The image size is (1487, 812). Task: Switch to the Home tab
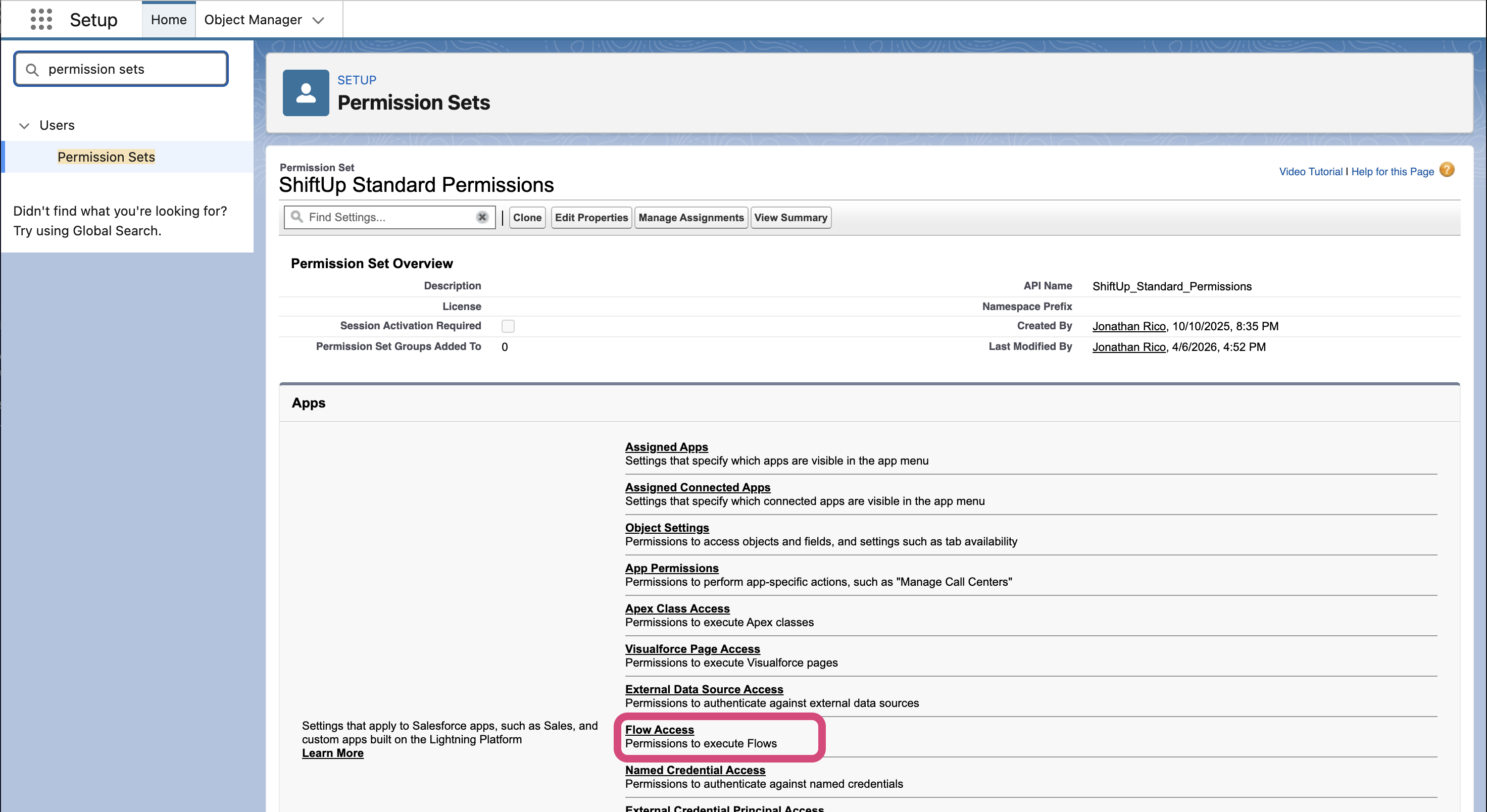pos(169,20)
